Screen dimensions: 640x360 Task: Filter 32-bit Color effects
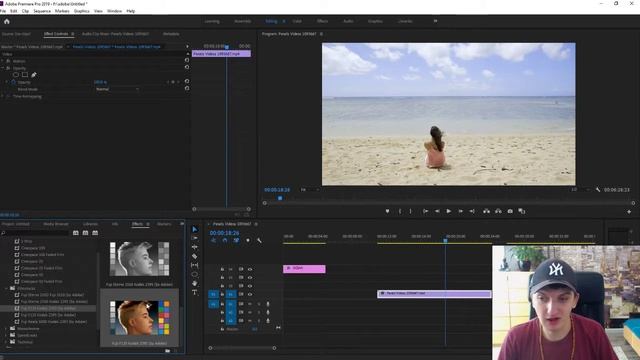(x=85, y=233)
